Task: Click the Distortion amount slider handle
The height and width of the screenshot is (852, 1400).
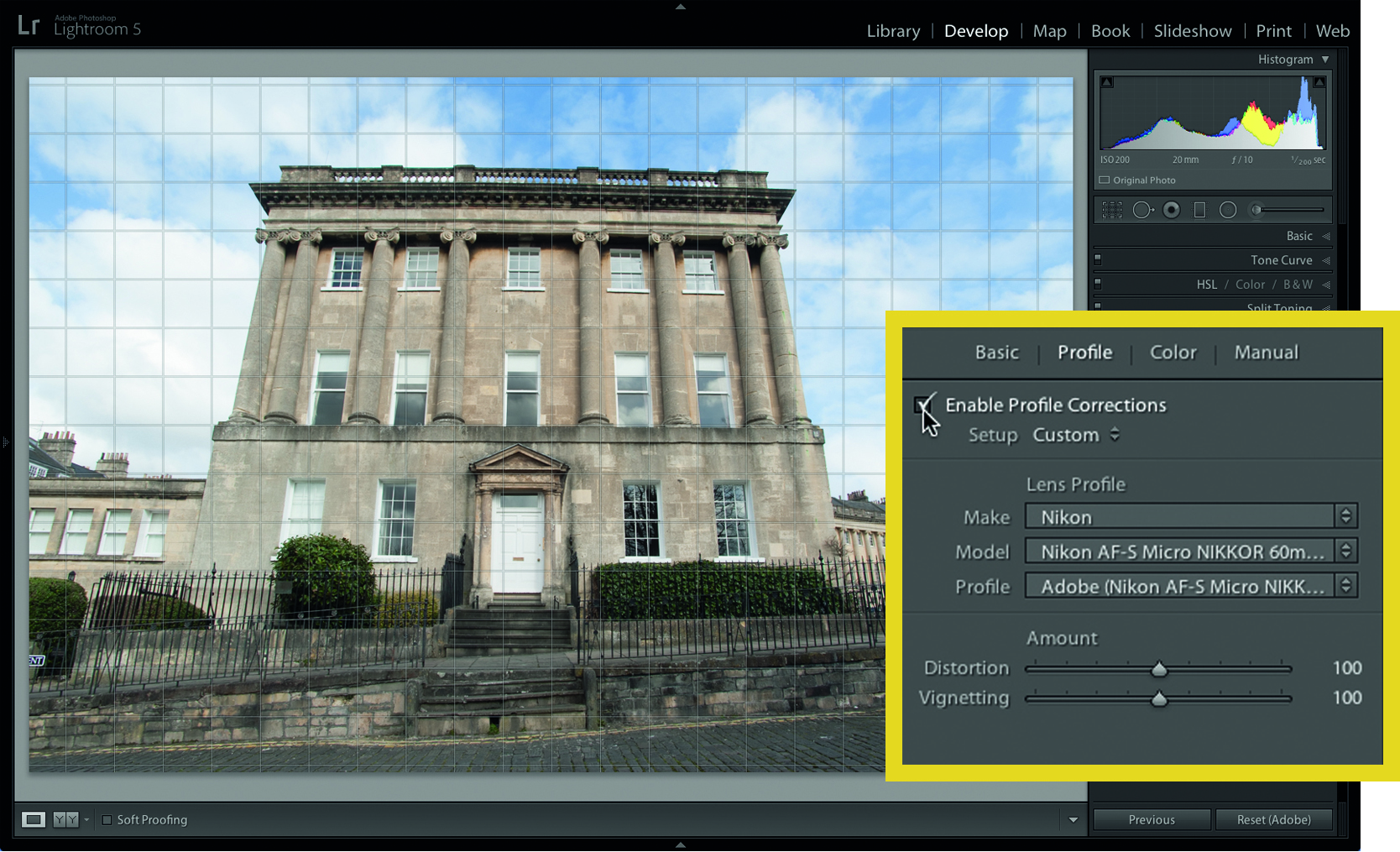Action: (x=1159, y=669)
